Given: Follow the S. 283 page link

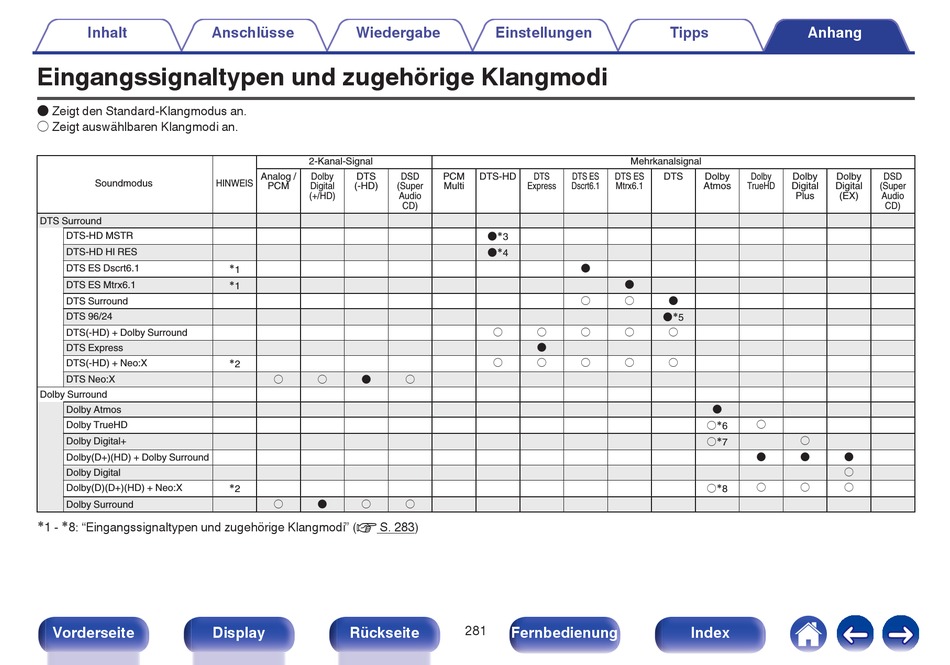Looking at the screenshot, I should pos(397,528).
